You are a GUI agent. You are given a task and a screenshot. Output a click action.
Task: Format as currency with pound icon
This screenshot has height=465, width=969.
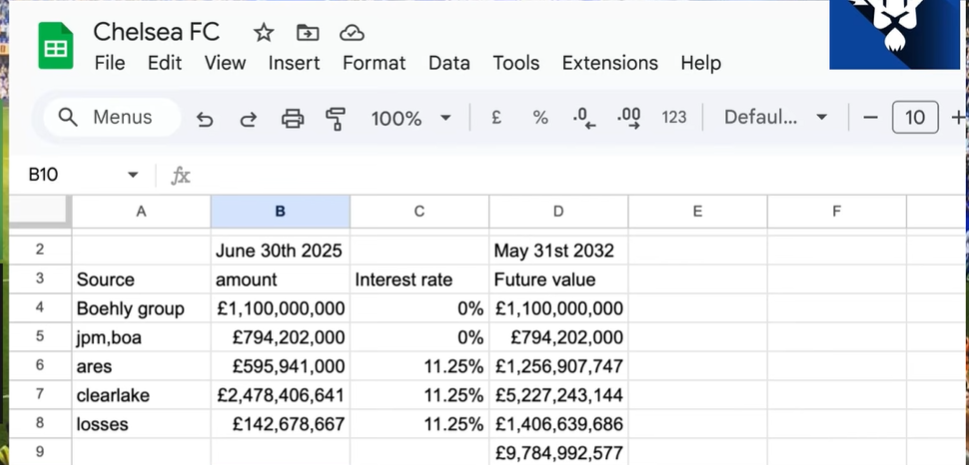(x=496, y=117)
